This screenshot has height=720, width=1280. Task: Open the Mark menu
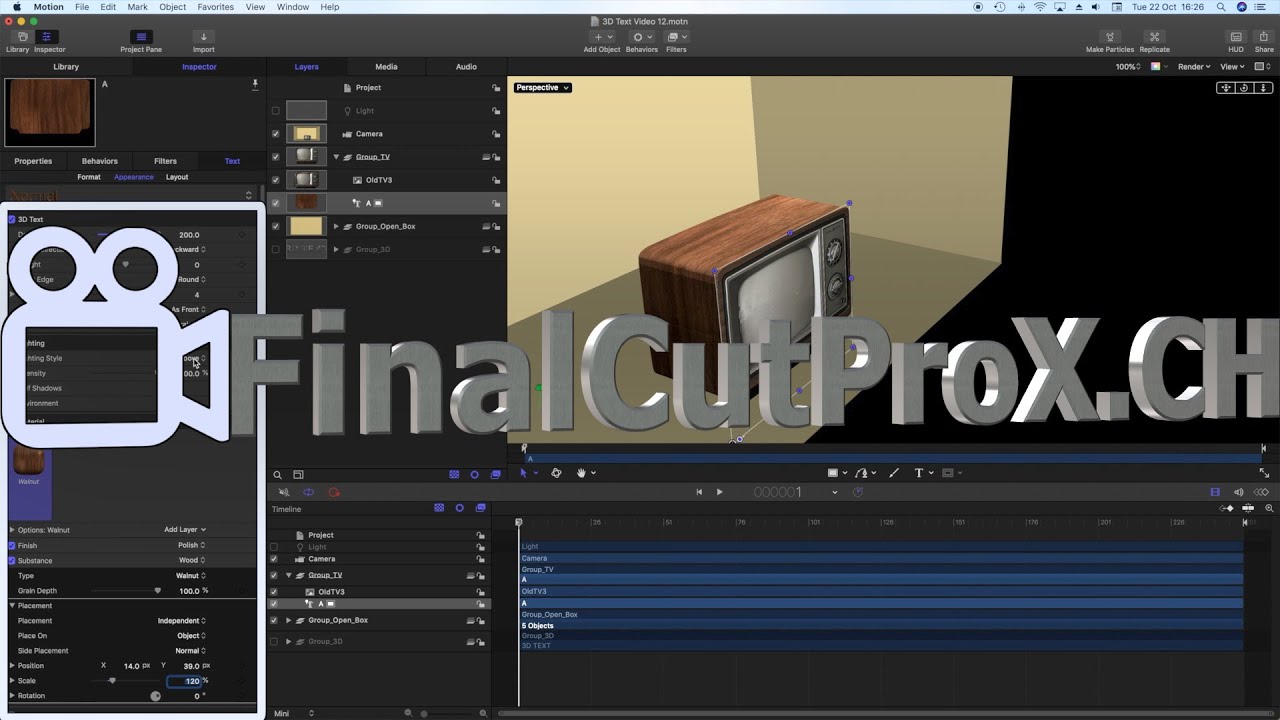(x=137, y=7)
